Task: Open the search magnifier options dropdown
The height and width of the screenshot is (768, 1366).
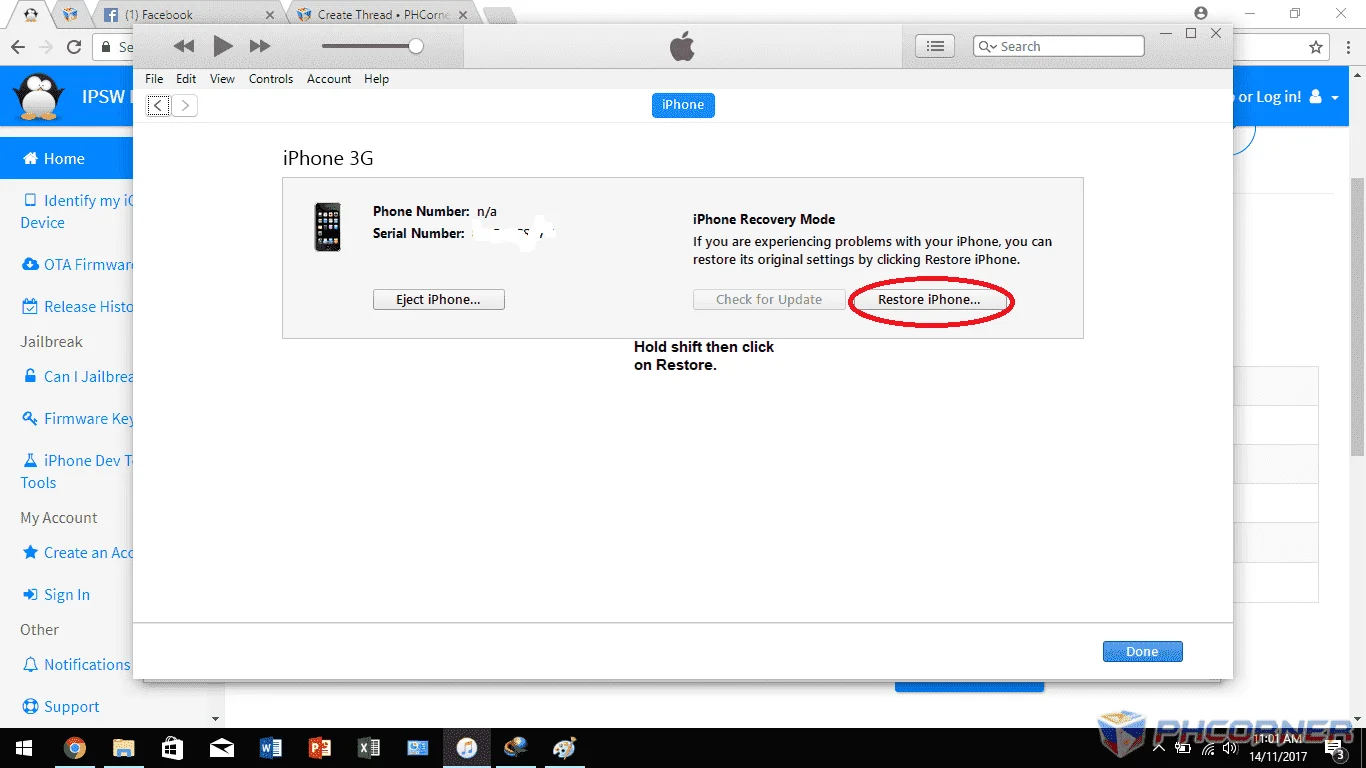Action: click(987, 46)
